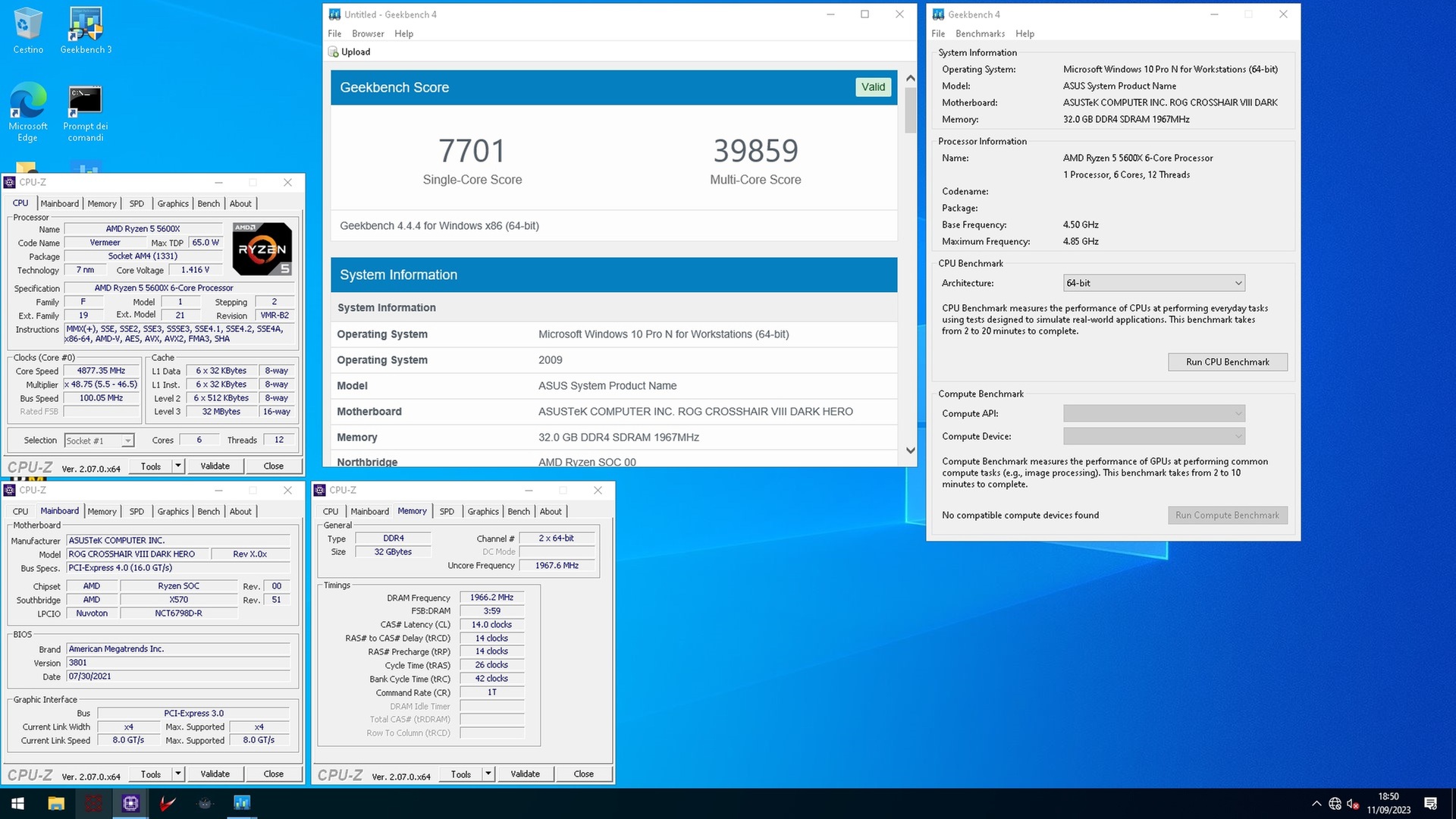The height and width of the screenshot is (819, 1456).
Task: Click the Core Speed field 4877.35 MHz
Action: (102, 371)
